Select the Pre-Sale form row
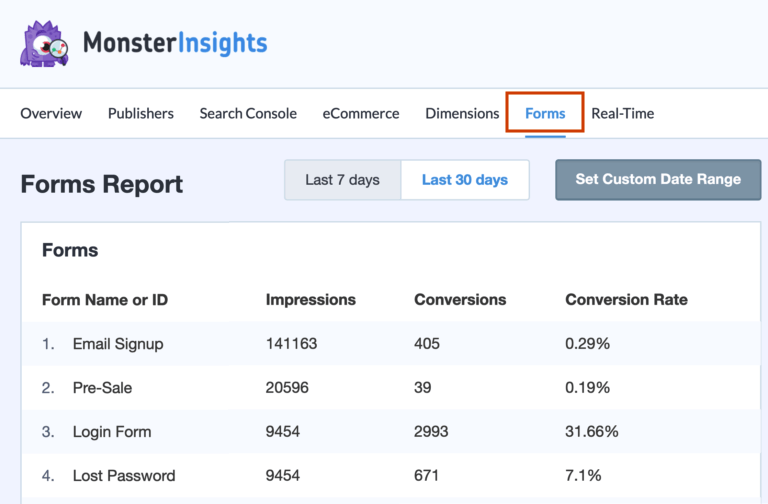This screenshot has height=504, width=768. click(103, 387)
